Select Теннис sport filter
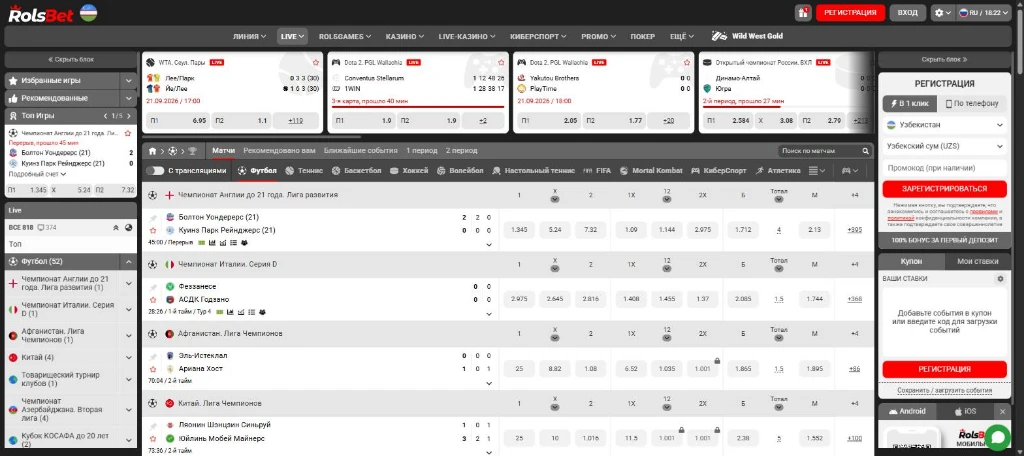Viewport: 1024px width, 456px height. tap(304, 171)
